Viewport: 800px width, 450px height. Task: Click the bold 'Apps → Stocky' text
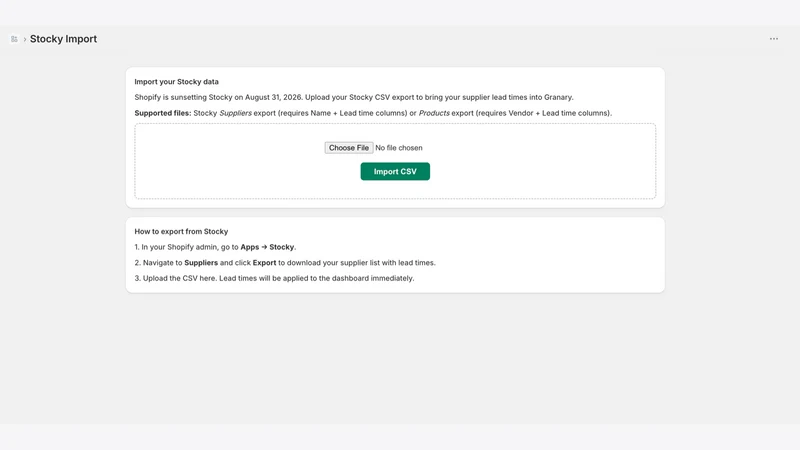(267, 247)
